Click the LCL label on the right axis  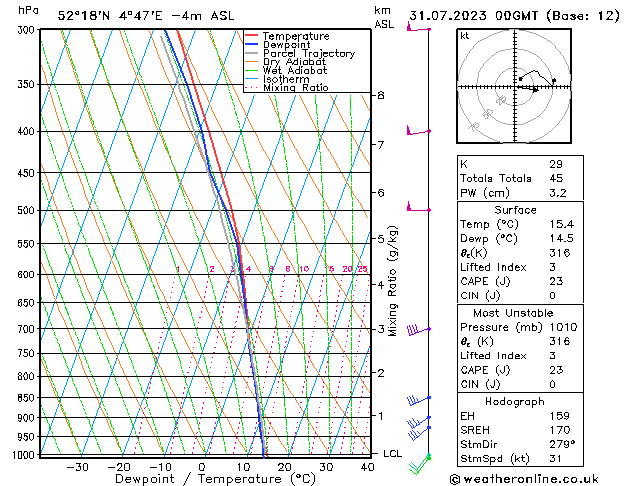pyautogui.click(x=393, y=453)
